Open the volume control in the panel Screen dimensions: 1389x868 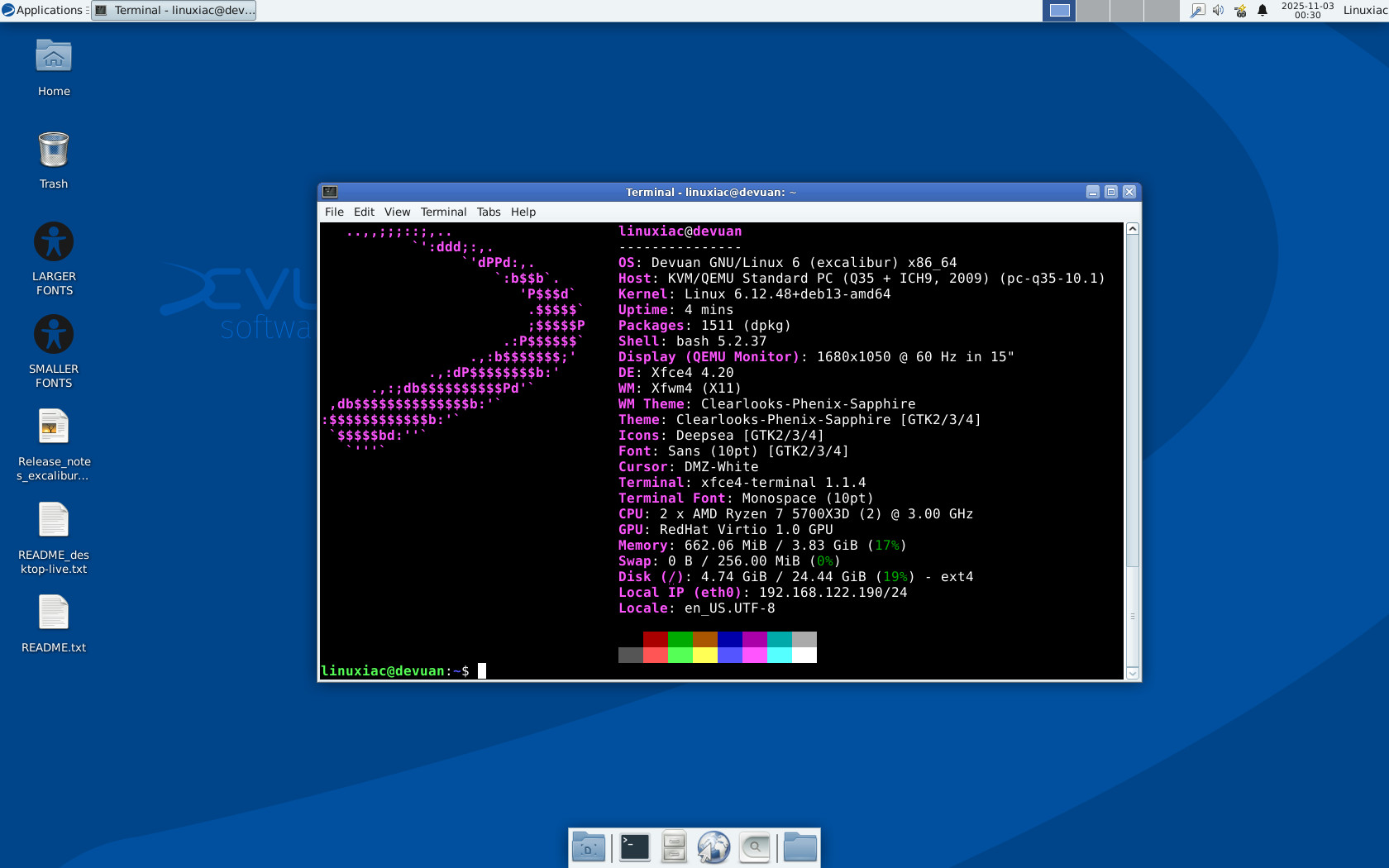tap(1218, 11)
